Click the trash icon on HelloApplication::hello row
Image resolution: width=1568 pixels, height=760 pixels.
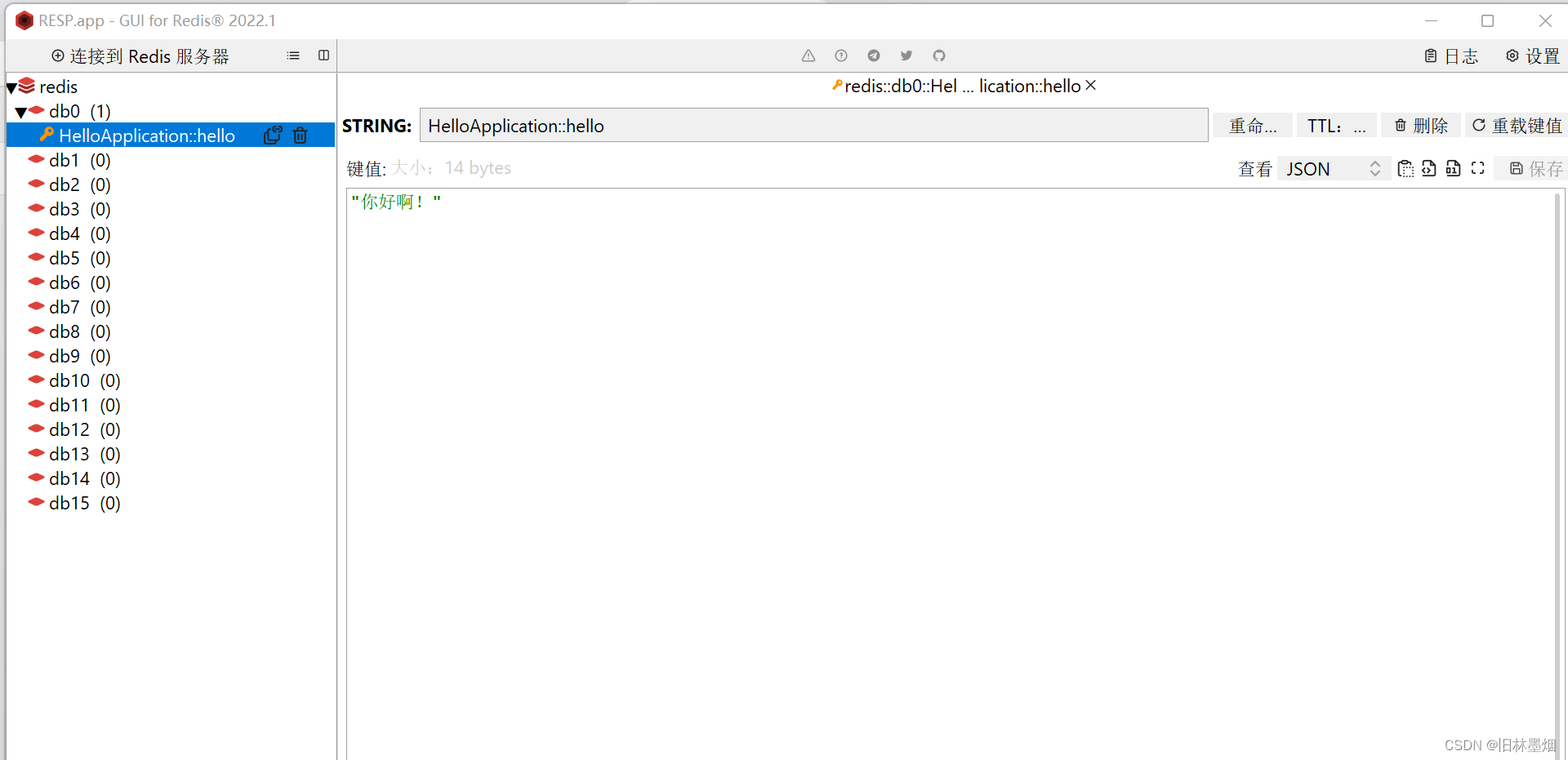tap(301, 136)
